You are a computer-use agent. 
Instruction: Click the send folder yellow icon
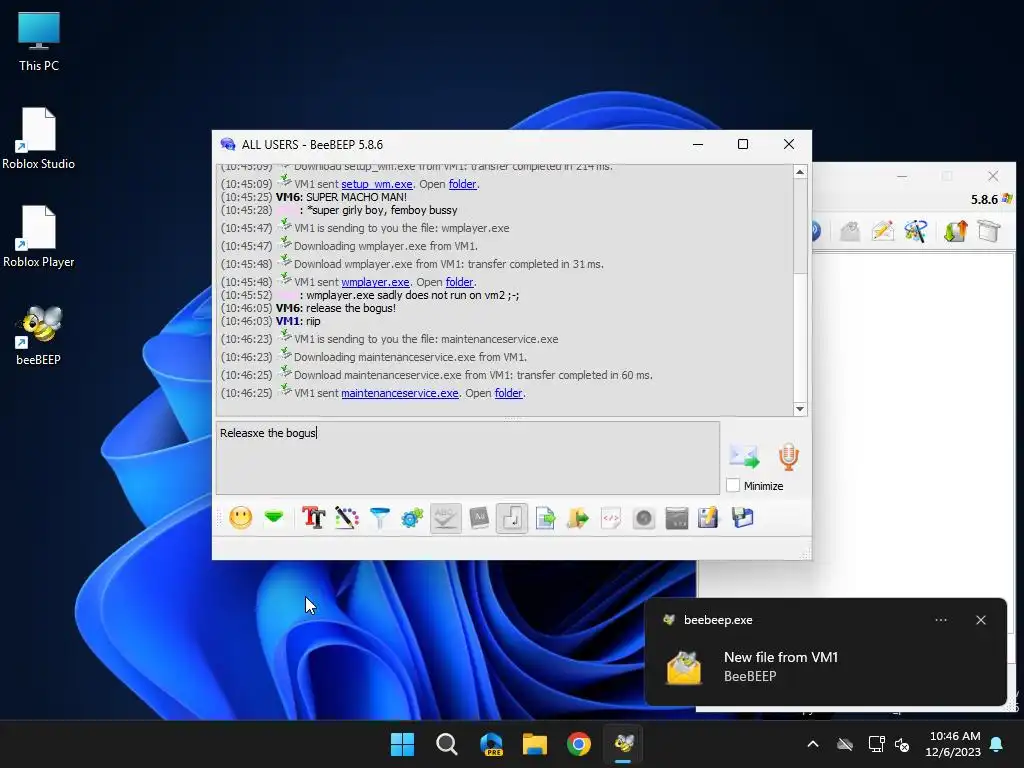[578, 519]
